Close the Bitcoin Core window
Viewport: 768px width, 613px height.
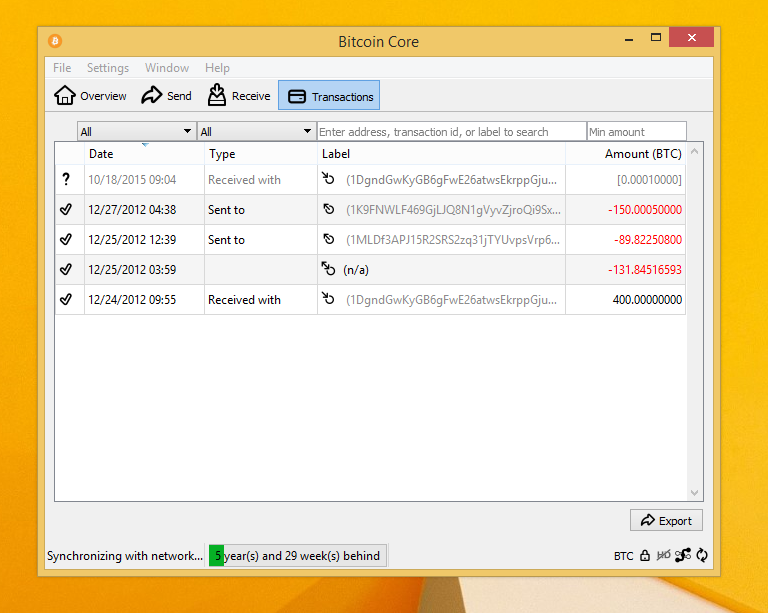point(691,37)
